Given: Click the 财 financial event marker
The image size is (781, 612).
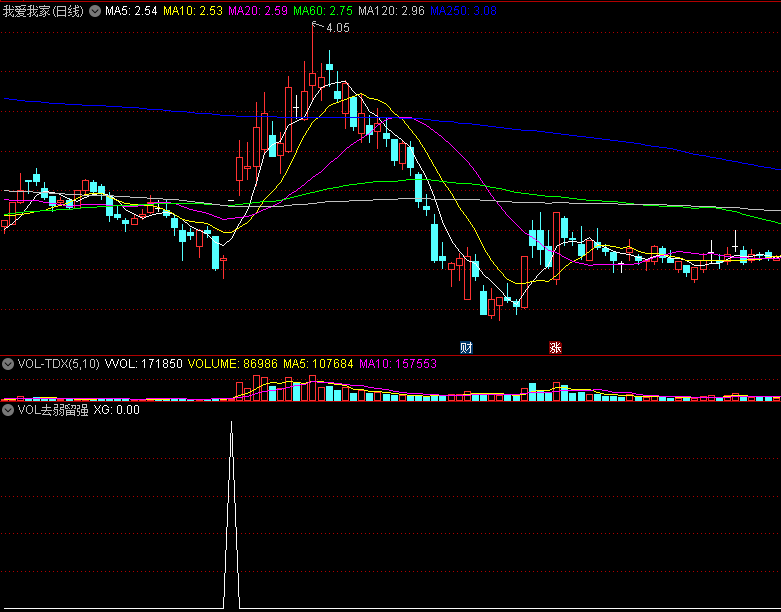Looking at the screenshot, I should coord(466,347).
